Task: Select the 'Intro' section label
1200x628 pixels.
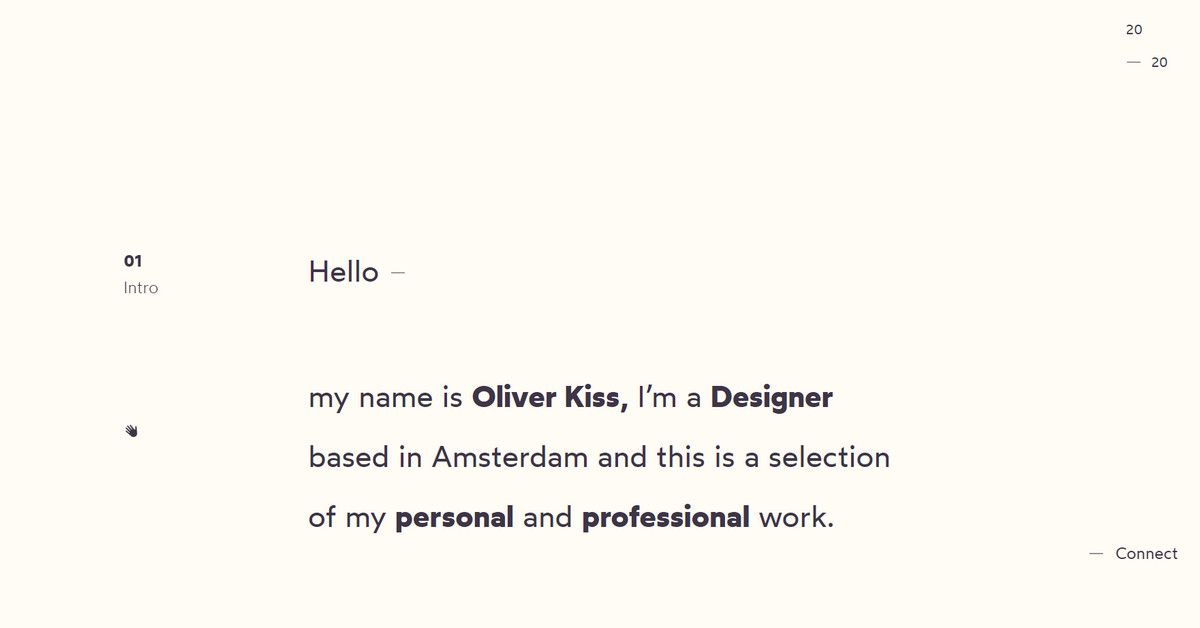Action: coord(141,288)
